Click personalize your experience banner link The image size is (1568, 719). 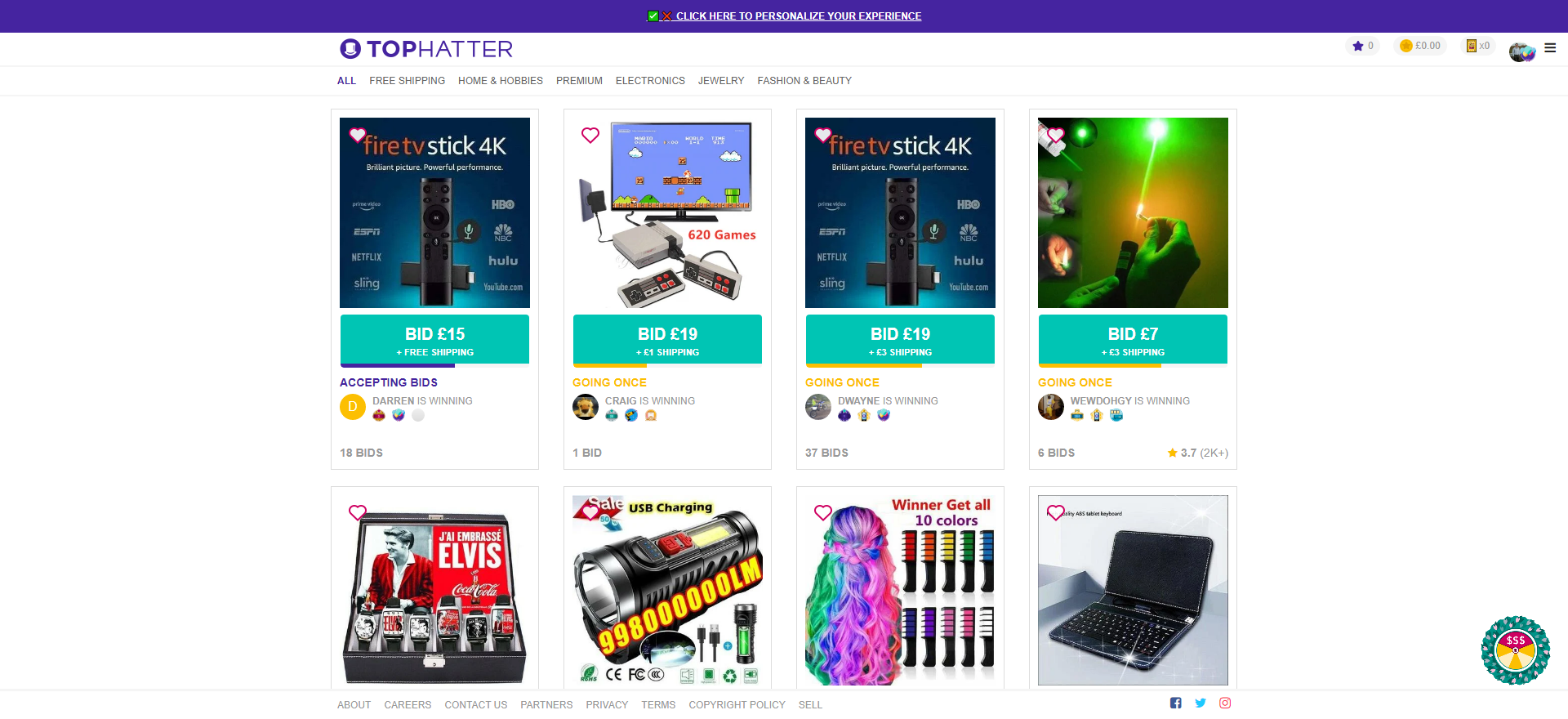point(798,16)
